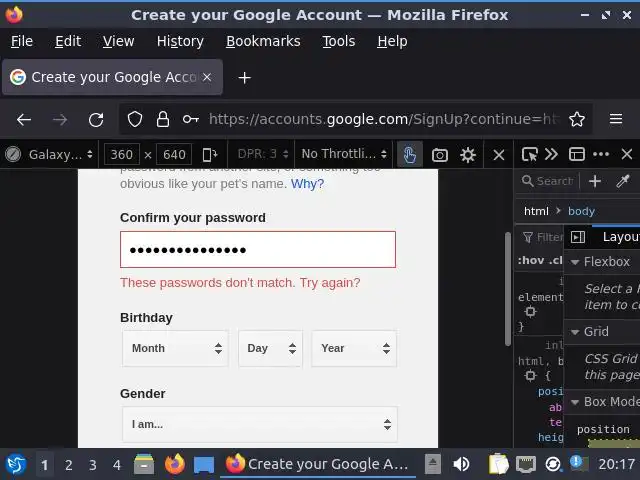Screen dimensions: 640x480
Task: Bookmark this page with the star icon
Action: (577, 119)
